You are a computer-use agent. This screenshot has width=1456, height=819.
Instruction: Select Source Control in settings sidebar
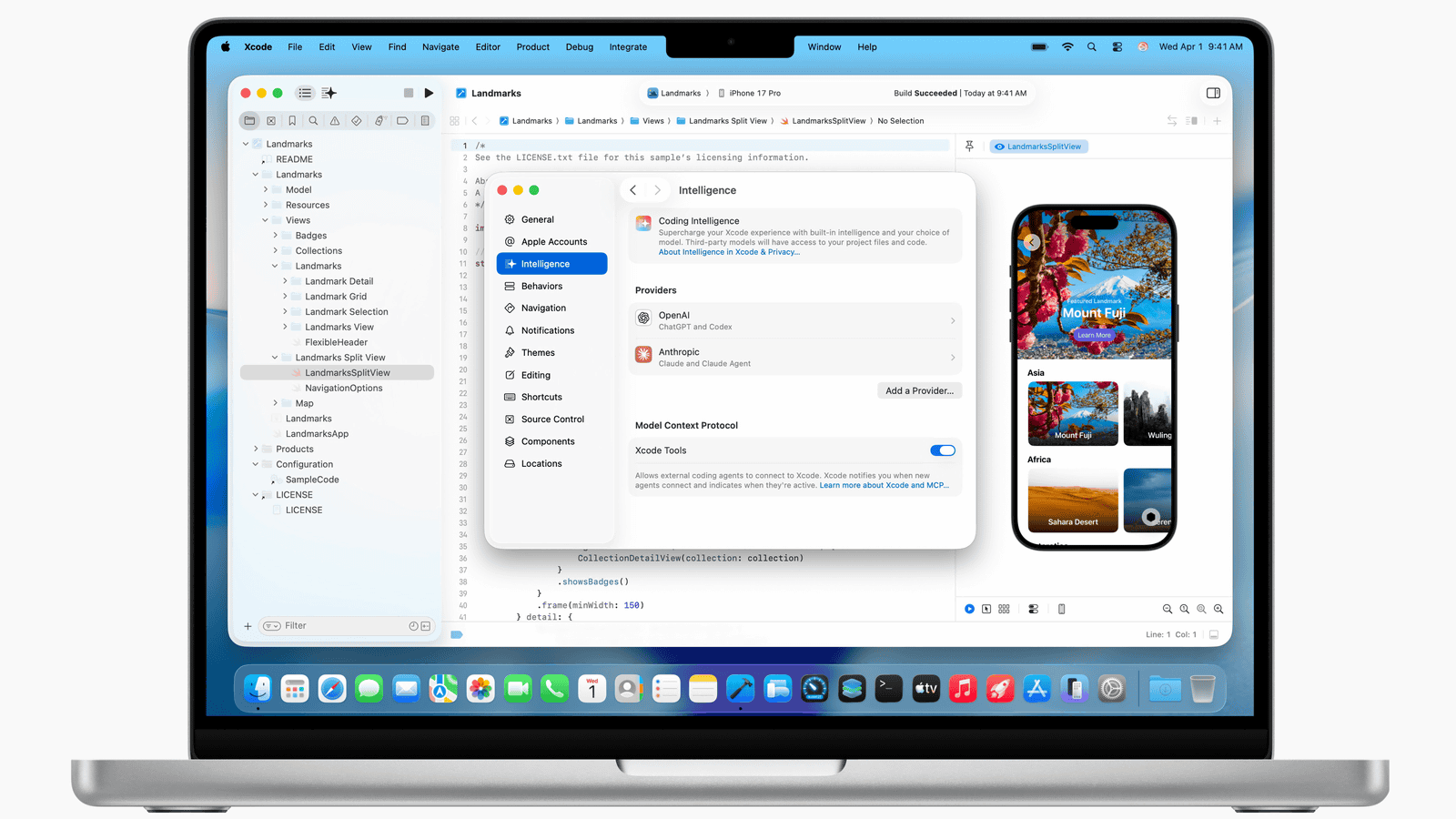(552, 420)
